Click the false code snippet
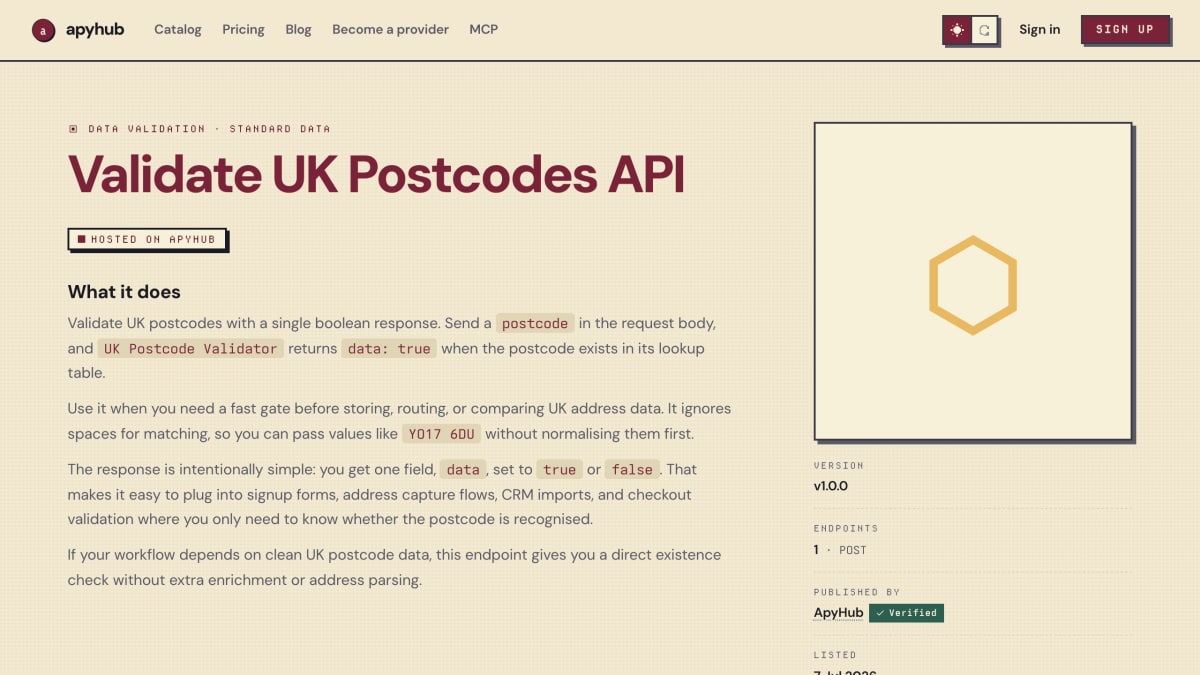Image resolution: width=1200 pixels, height=675 pixels. (x=632, y=470)
